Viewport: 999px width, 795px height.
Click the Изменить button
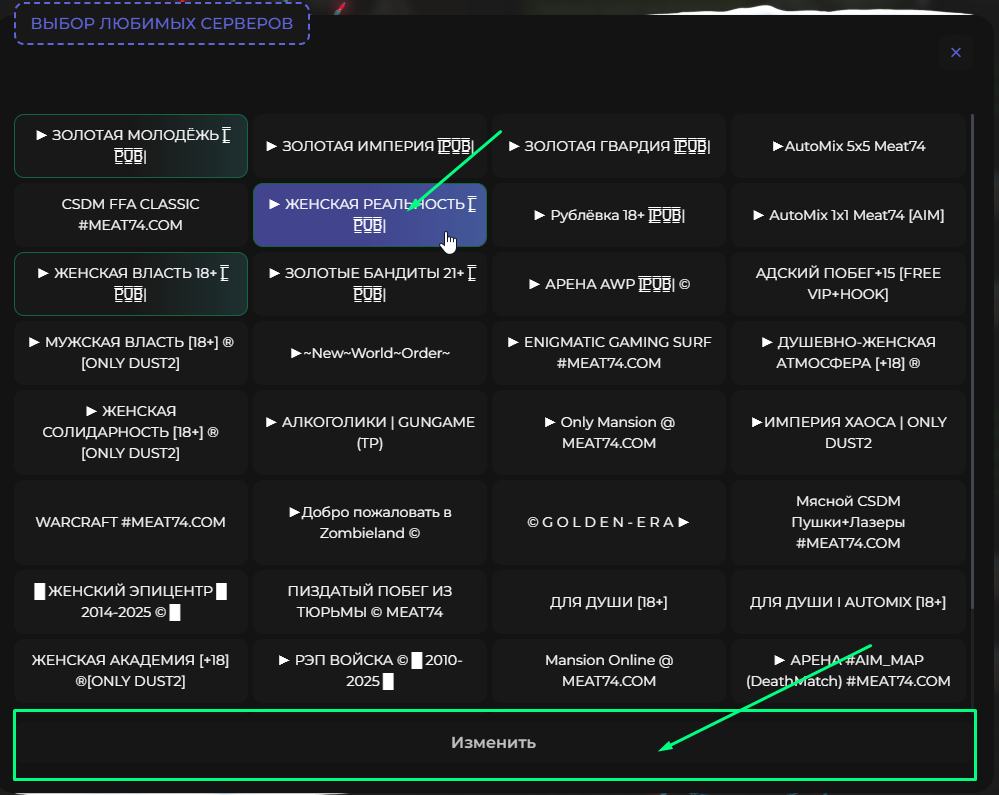pos(493,743)
